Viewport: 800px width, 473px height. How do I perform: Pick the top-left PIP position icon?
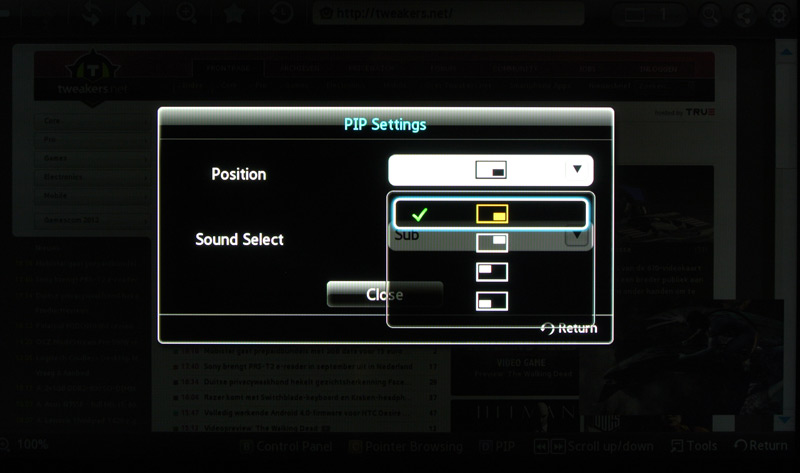(492, 272)
